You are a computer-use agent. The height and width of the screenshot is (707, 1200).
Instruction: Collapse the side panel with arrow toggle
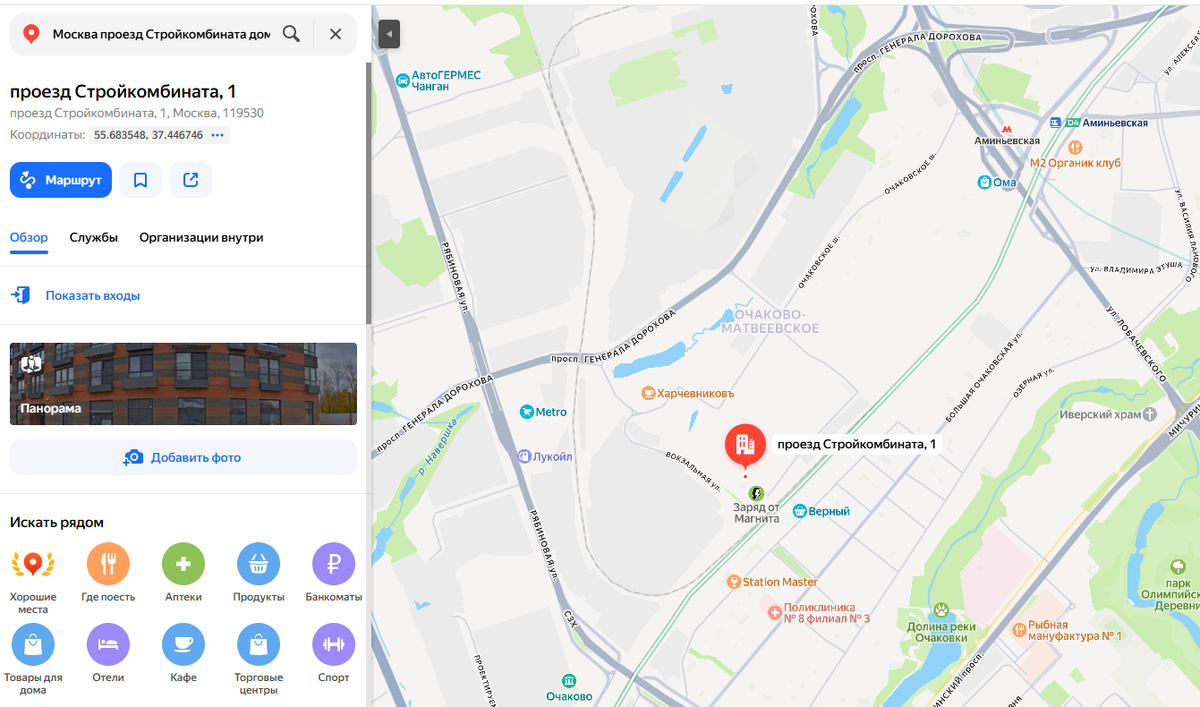point(389,33)
